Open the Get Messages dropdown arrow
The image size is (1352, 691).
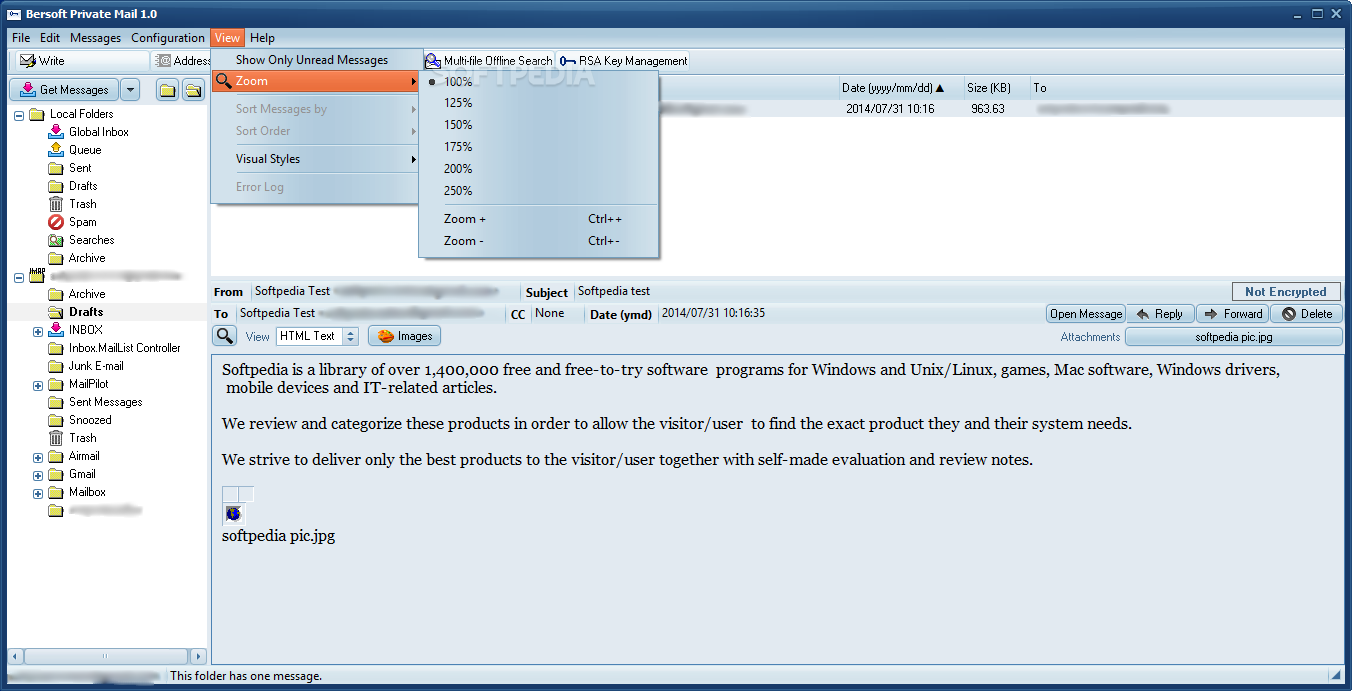130,90
